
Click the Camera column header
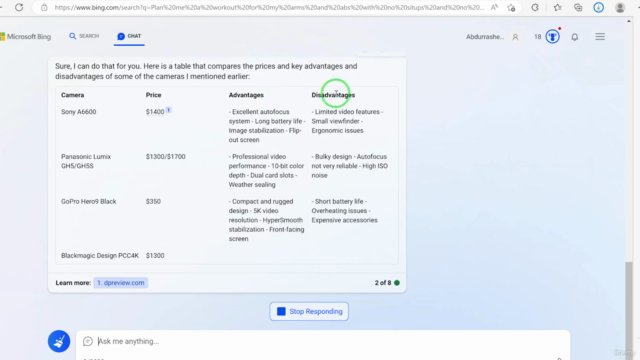pos(73,95)
